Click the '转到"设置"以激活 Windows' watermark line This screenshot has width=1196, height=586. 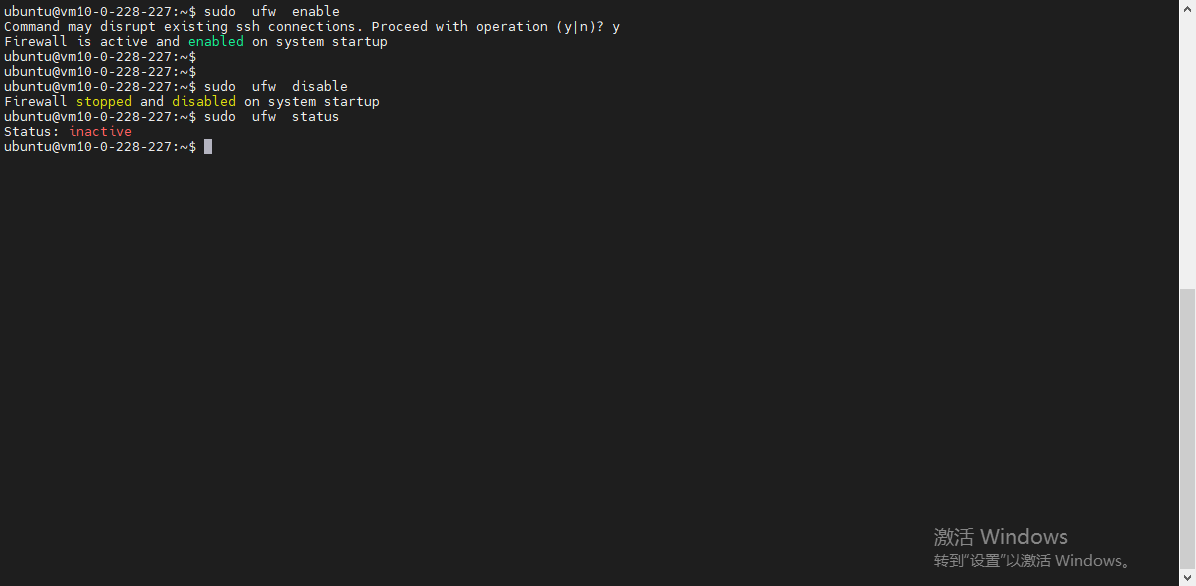click(x=1032, y=561)
